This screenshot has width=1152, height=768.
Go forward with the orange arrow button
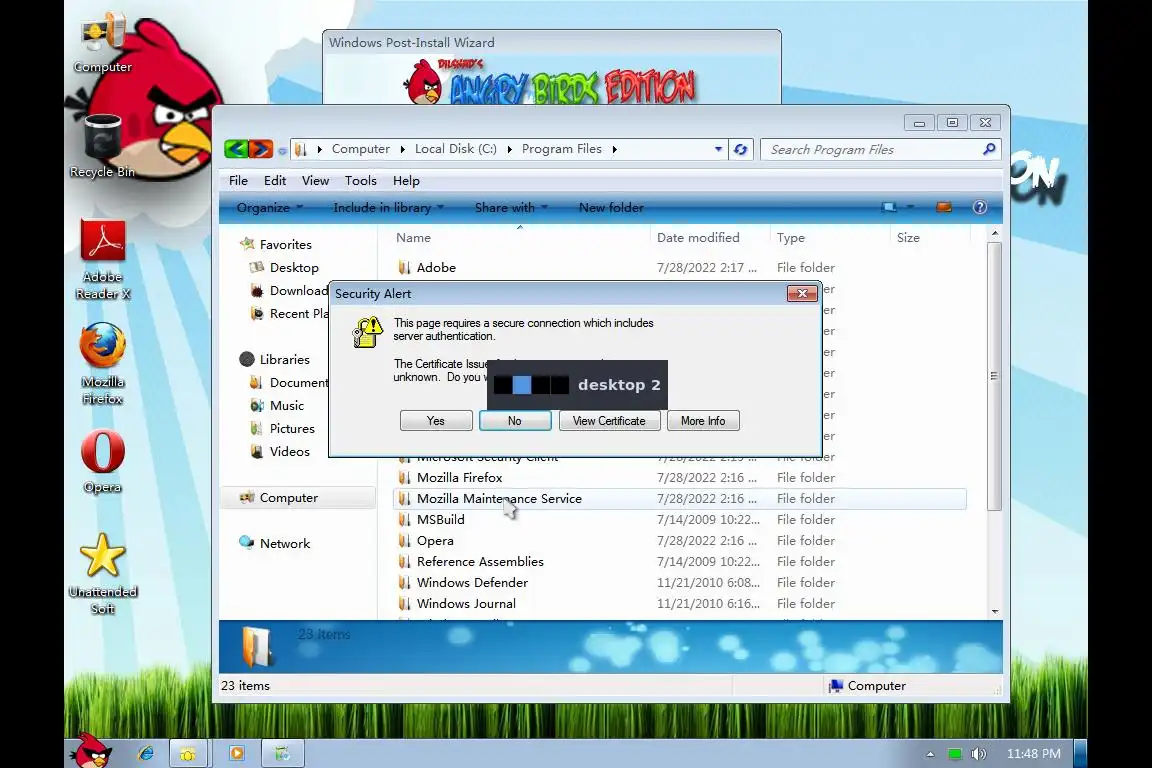click(x=261, y=149)
